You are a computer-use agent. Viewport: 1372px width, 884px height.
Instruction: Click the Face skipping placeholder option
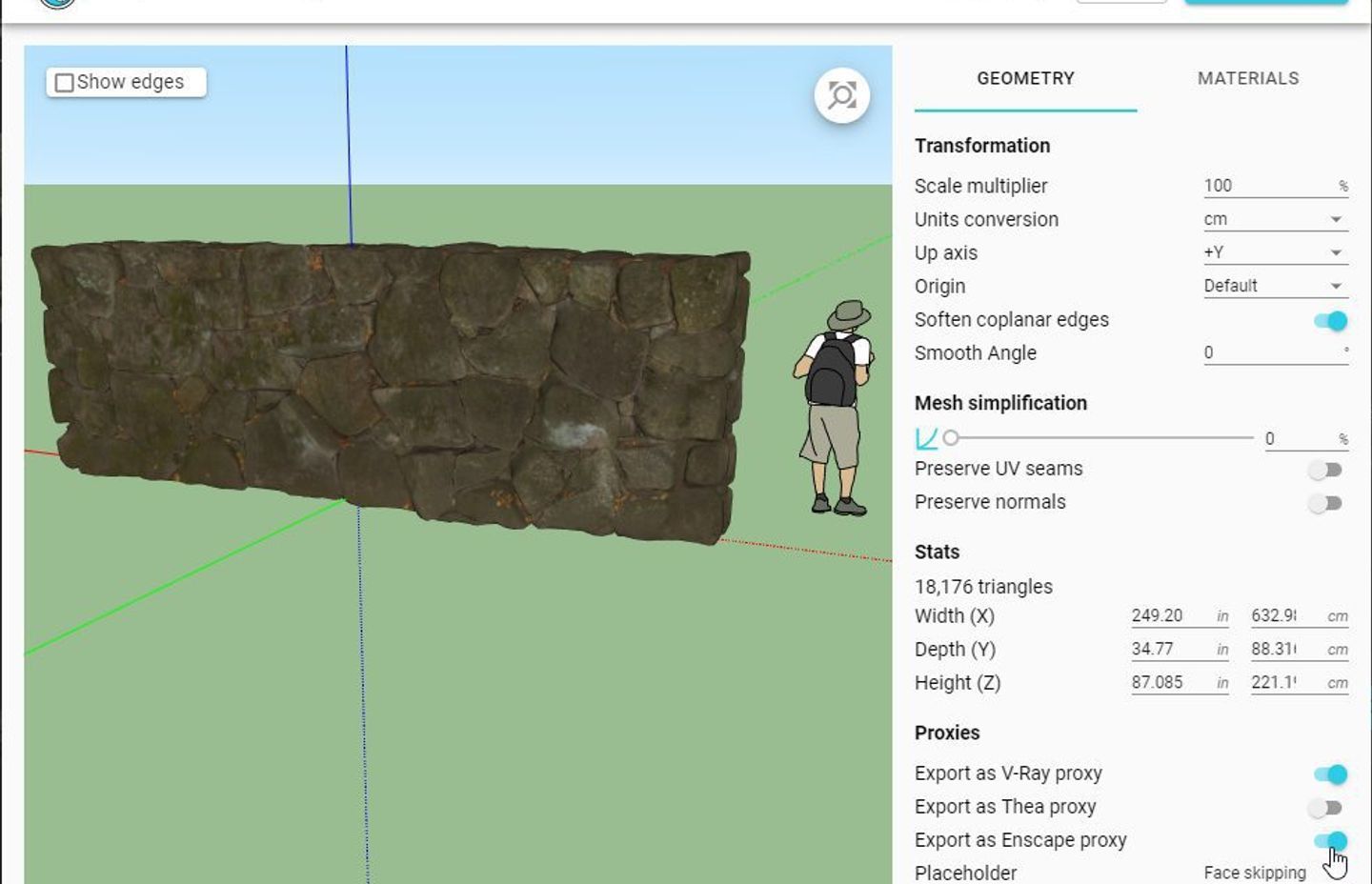pos(1254,872)
